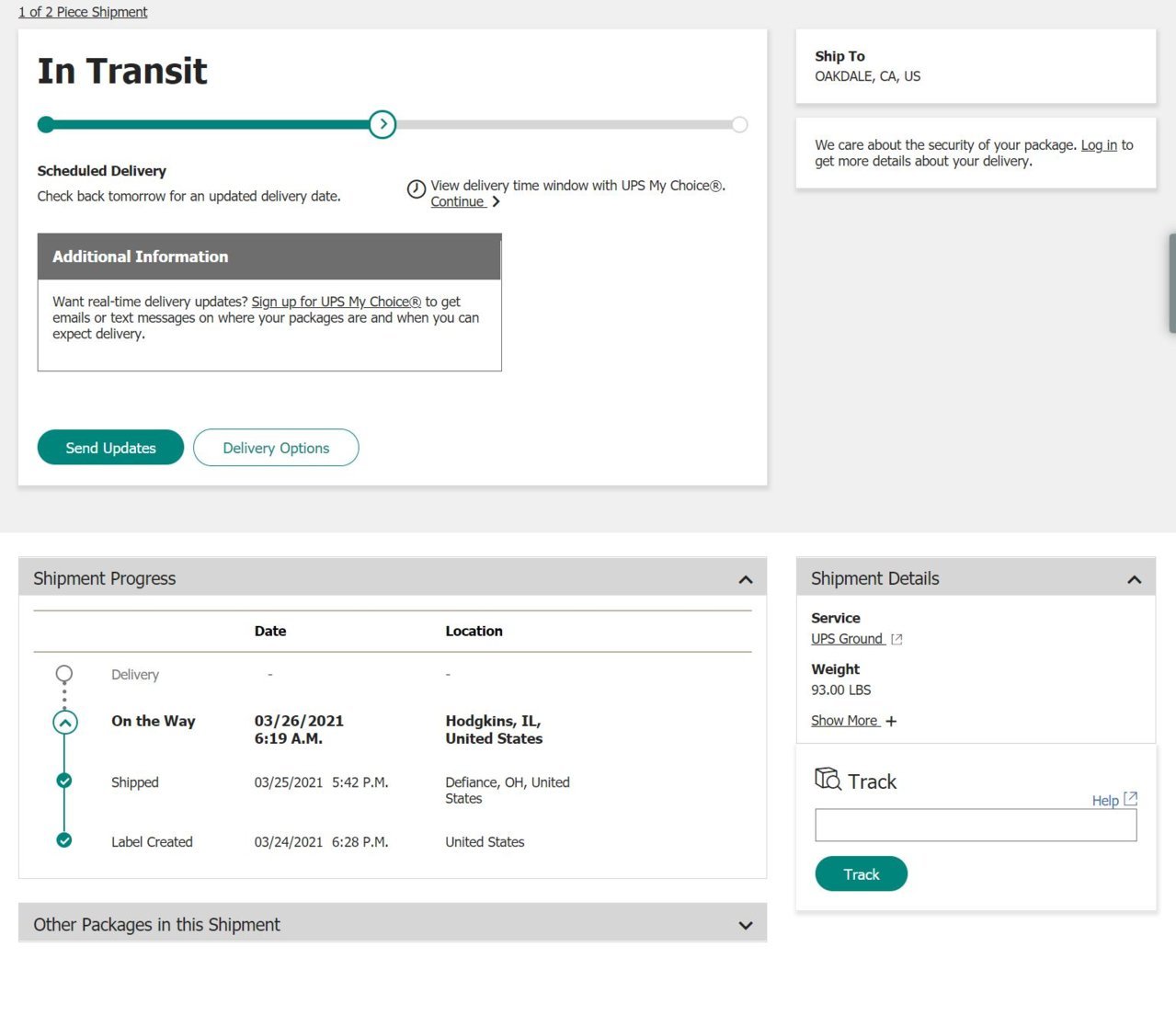This screenshot has height=1015, width=1176.
Task: Click the Service label in Shipment Details
Action: click(x=836, y=619)
